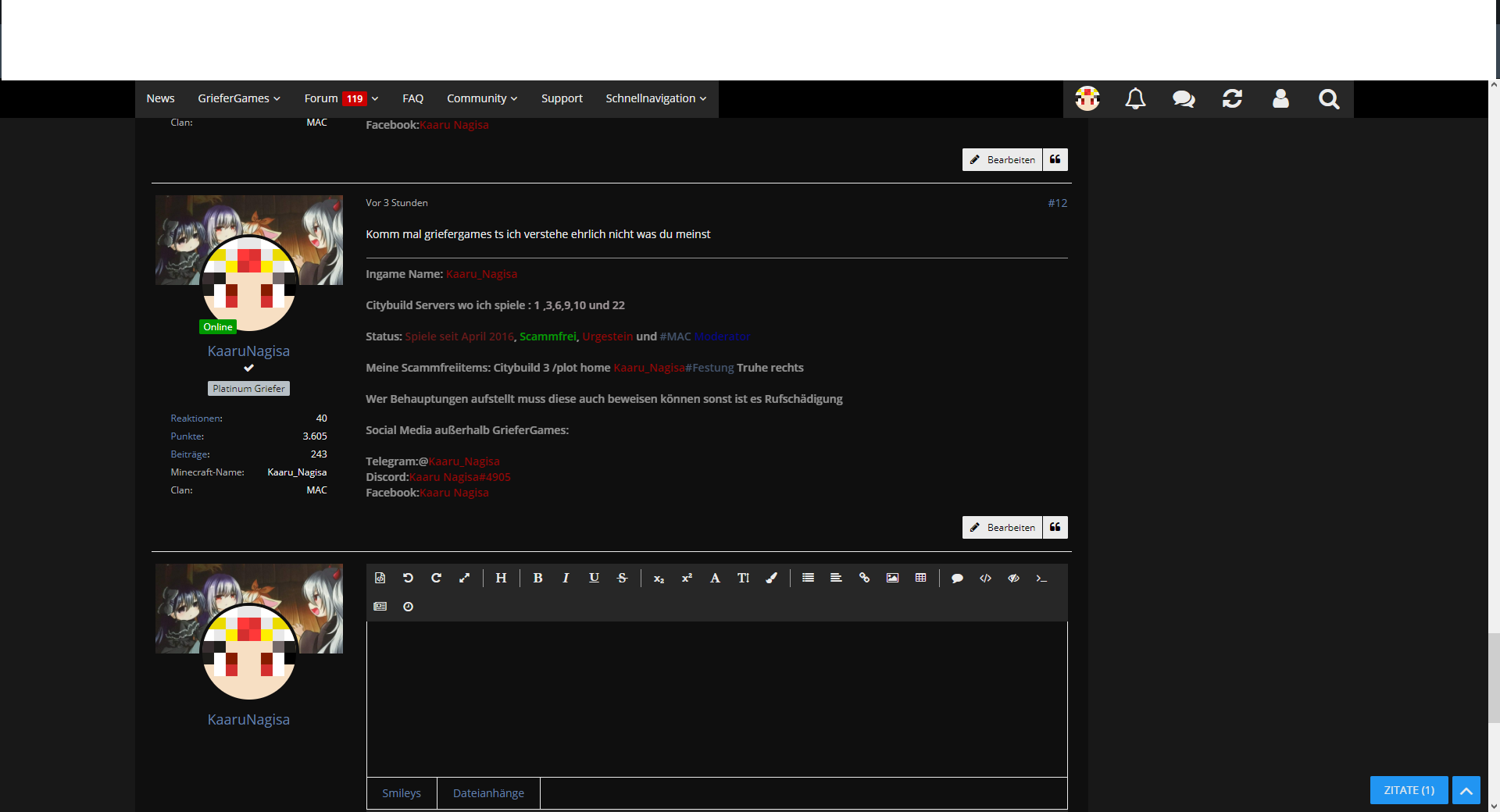
Task: Expand the Community dropdown menu
Action: pos(482,98)
